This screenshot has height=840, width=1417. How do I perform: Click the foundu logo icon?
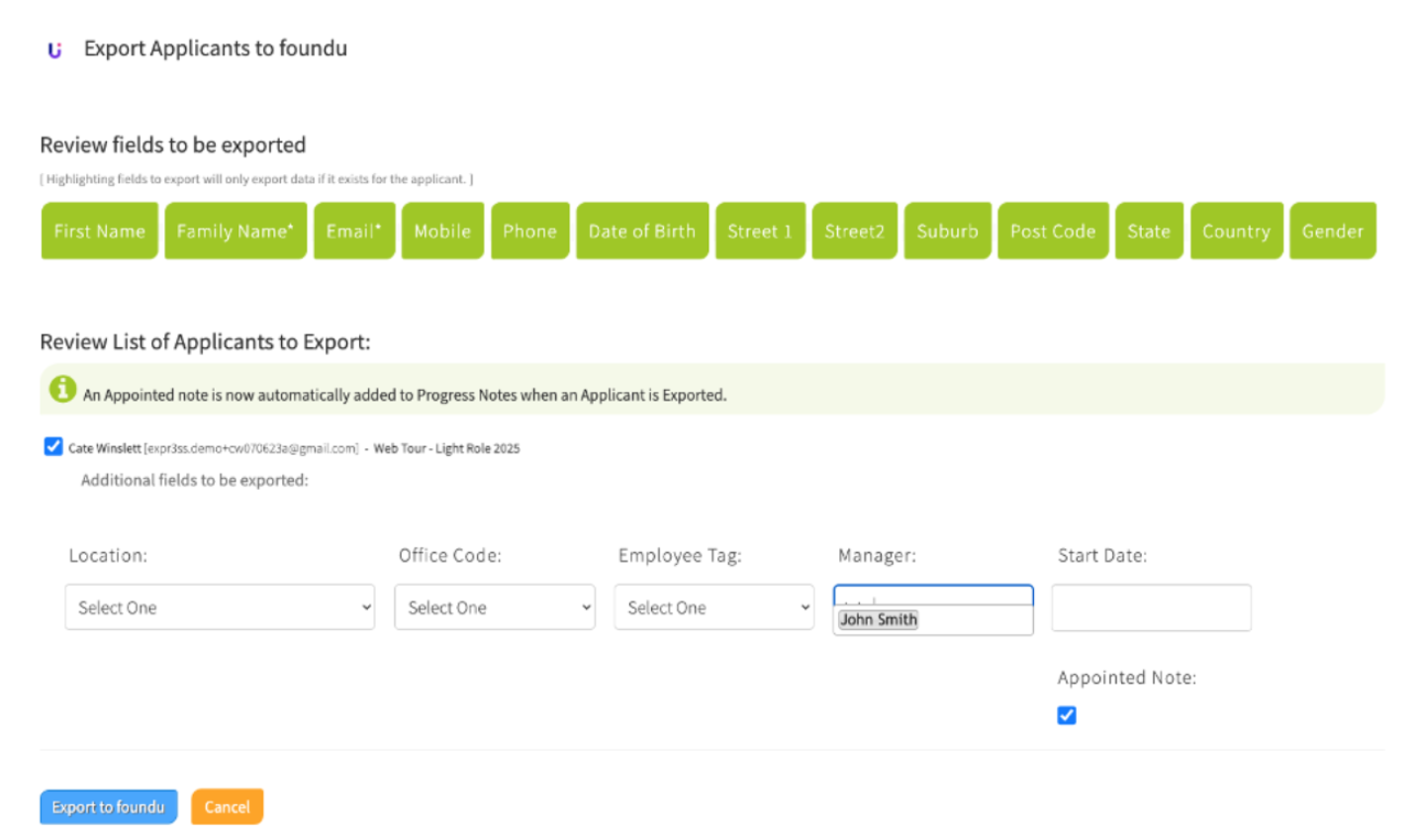(54, 49)
